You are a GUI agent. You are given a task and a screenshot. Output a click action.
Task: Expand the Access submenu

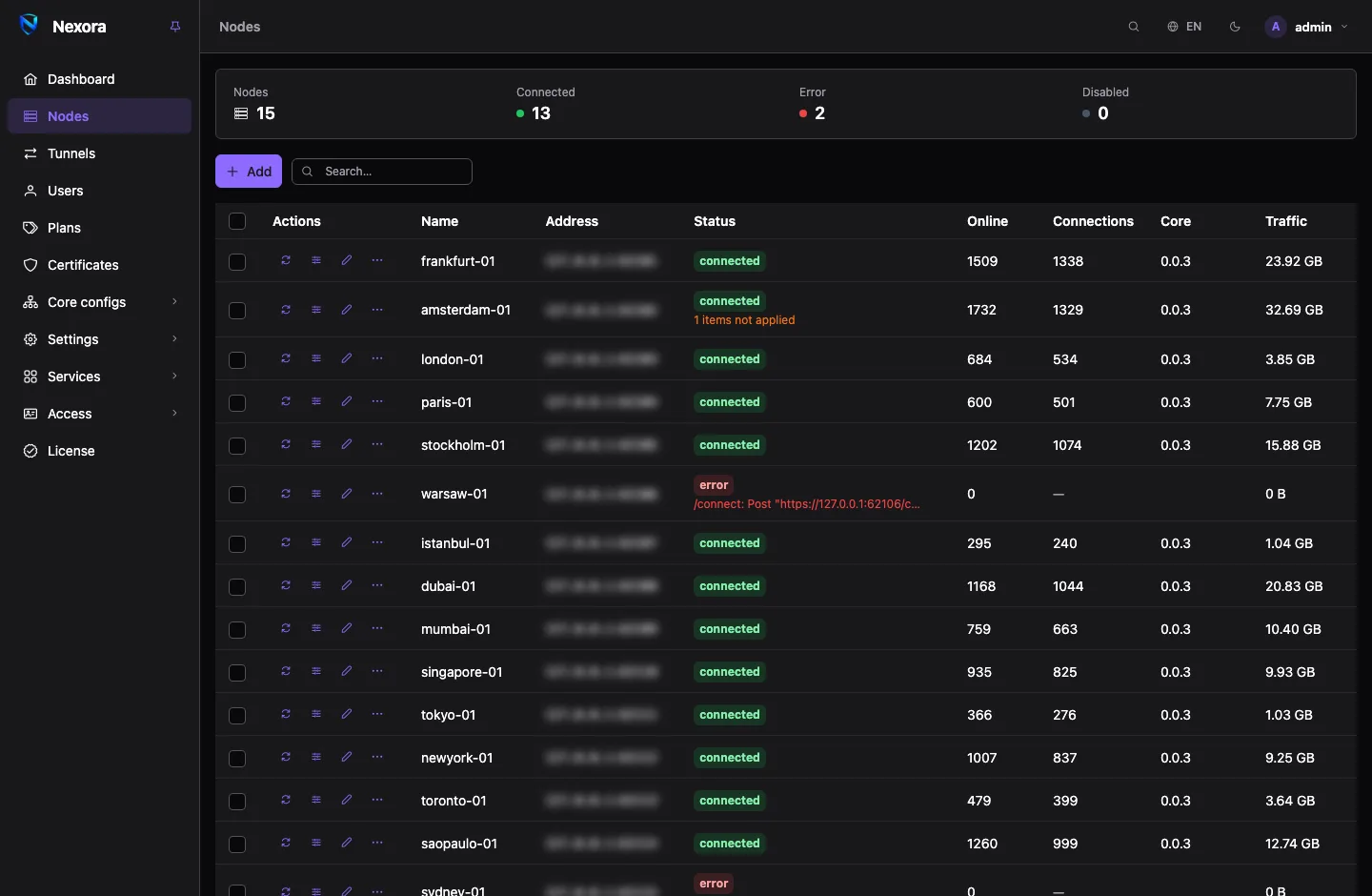tap(99, 414)
